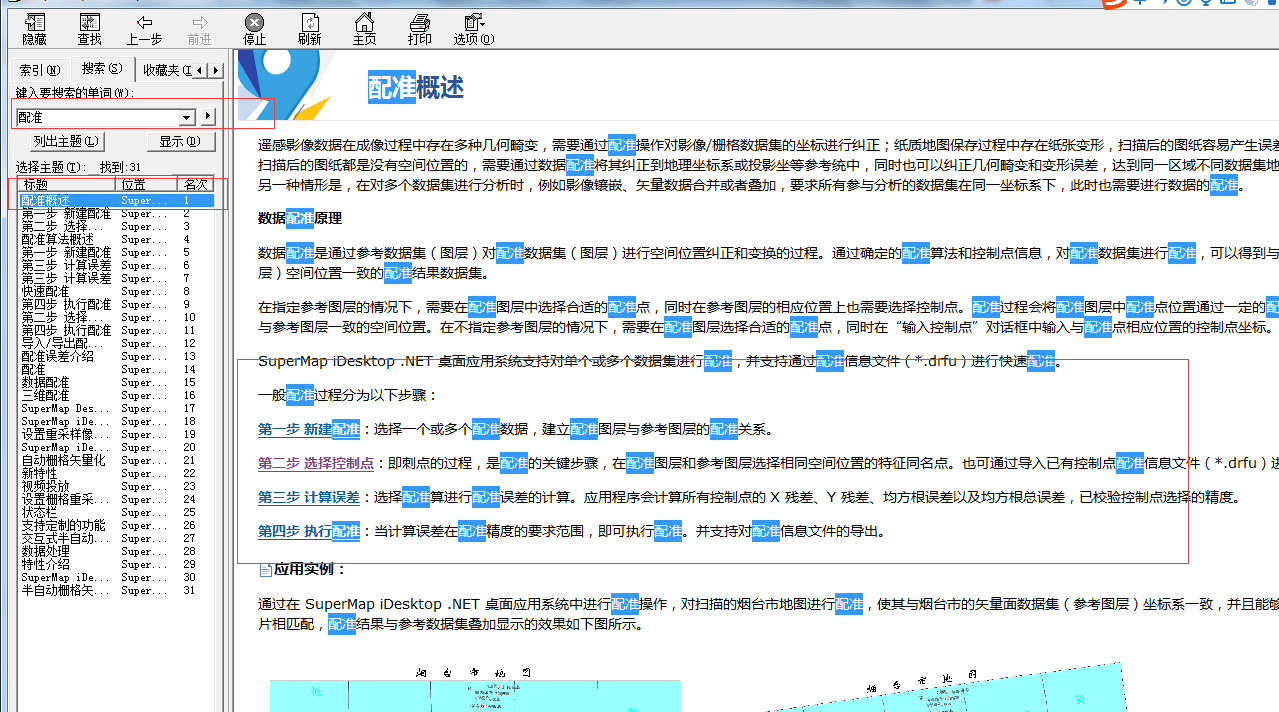Open the 第二步 选择控制点 link in article
1279x712 pixels.
point(316,464)
